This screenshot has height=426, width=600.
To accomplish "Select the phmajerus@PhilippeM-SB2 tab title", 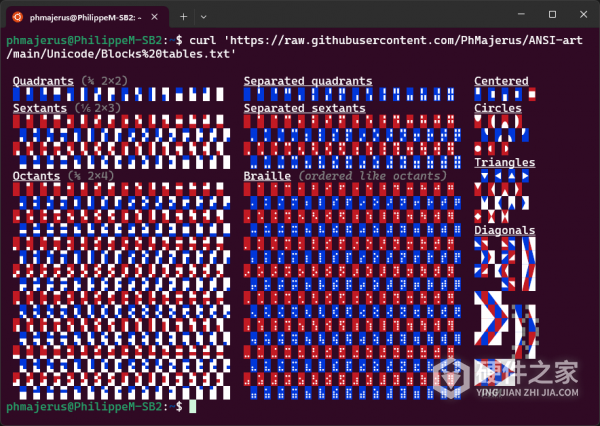I will (85, 17).
